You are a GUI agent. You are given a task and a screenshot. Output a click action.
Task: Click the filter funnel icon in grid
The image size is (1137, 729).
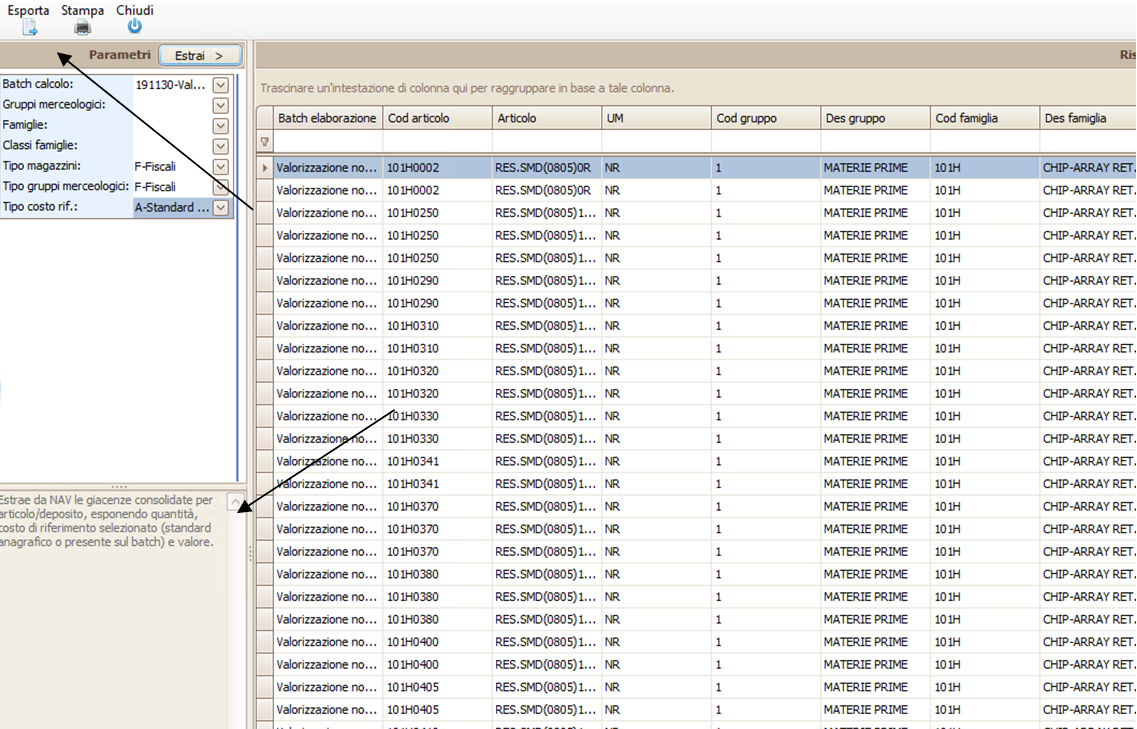tap(265, 143)
